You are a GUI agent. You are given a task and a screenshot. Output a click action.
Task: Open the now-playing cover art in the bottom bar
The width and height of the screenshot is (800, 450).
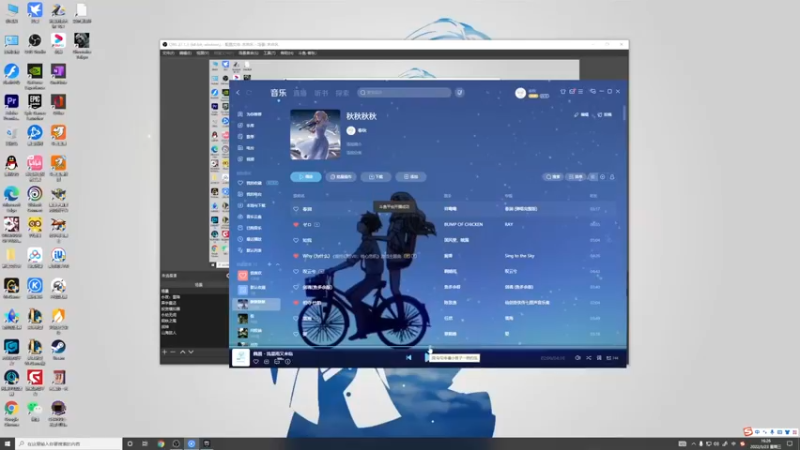pos(240,357)
